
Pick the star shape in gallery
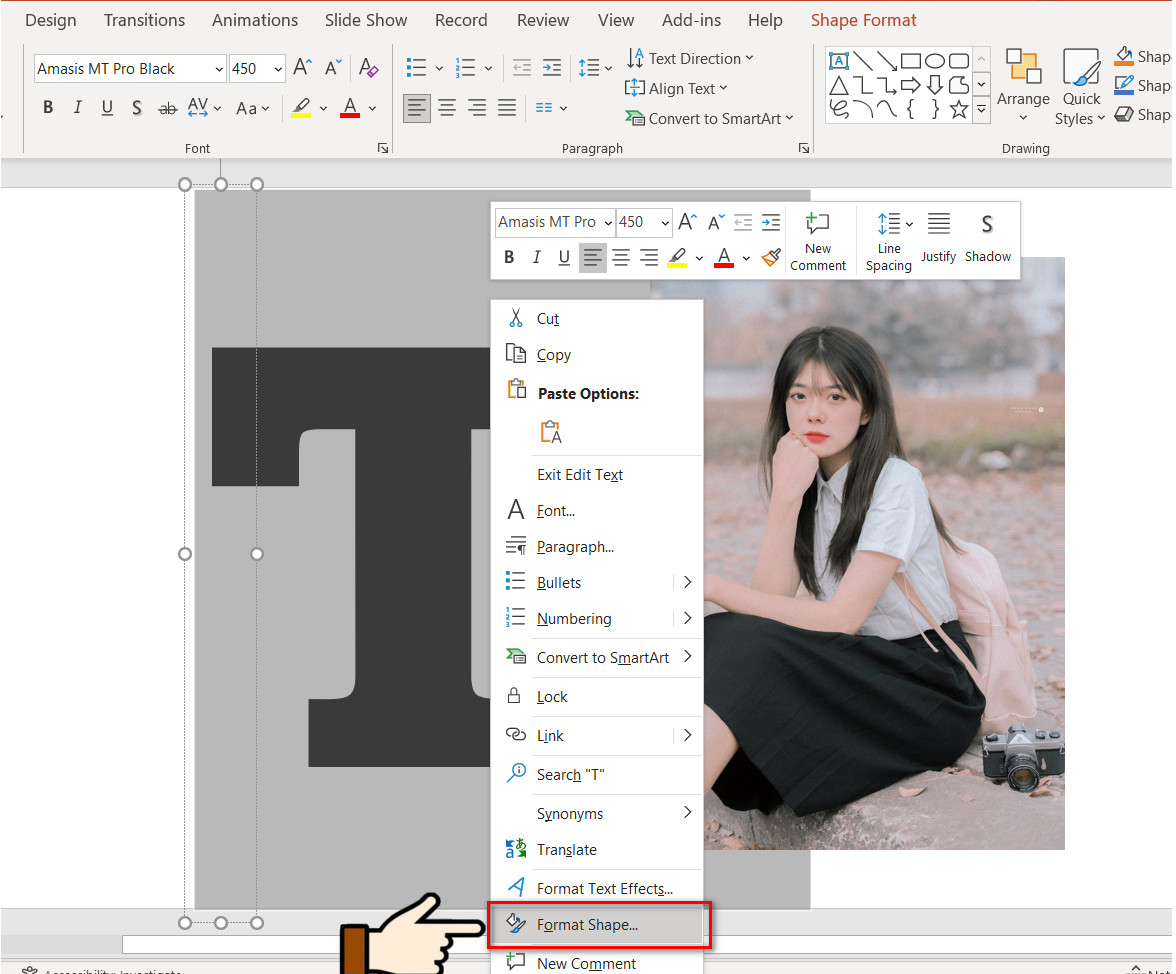(x=958, y=109)
